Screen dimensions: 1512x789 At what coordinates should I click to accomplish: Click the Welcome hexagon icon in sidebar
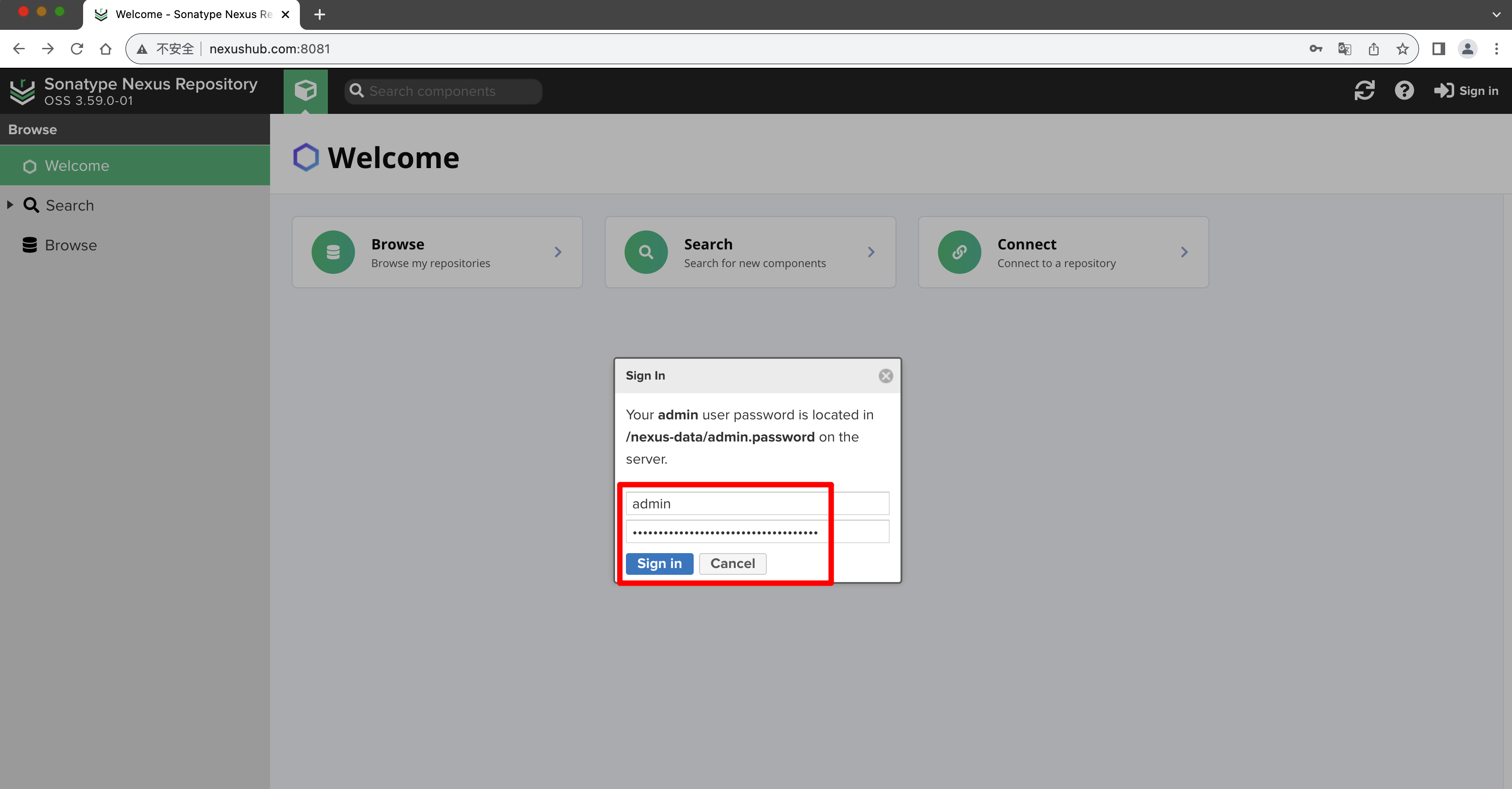point(29,166)
